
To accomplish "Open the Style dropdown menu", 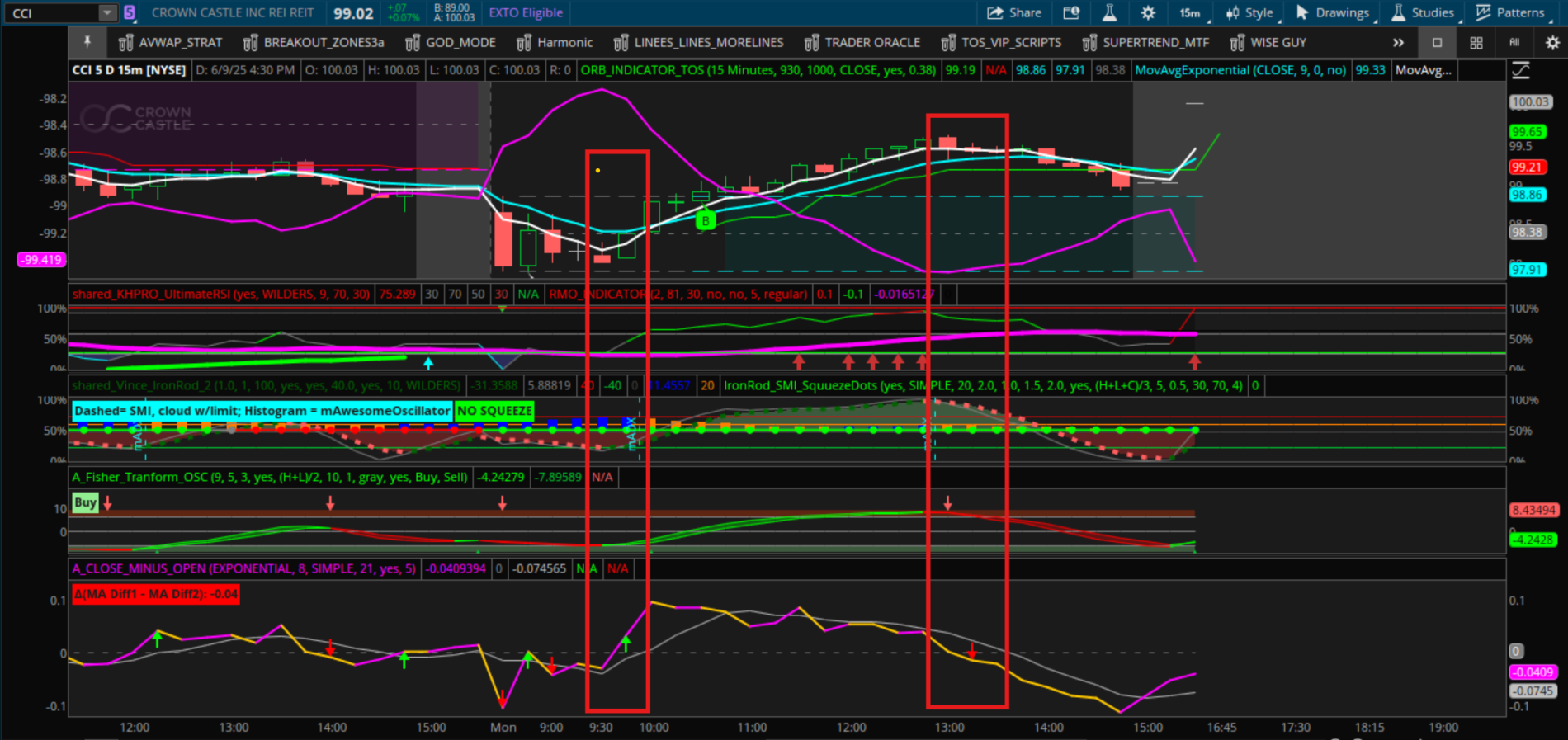I will pyautogui.click(x=1250, y=12).
